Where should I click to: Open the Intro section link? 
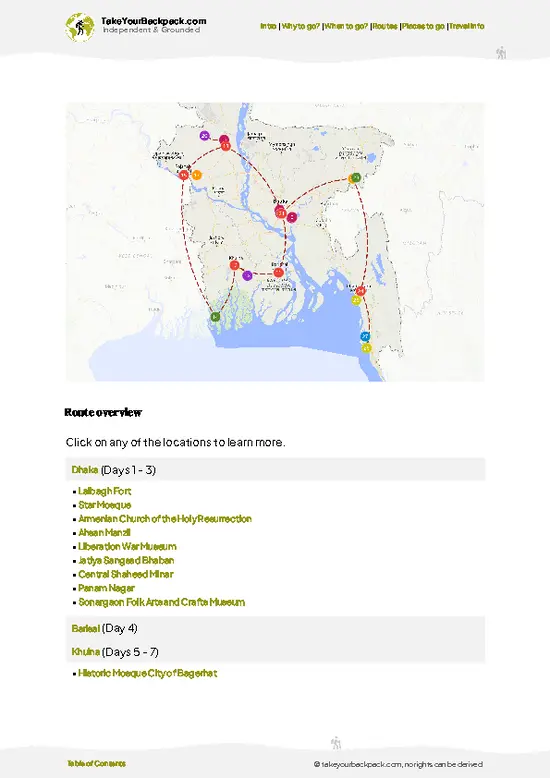click(269, 26)
